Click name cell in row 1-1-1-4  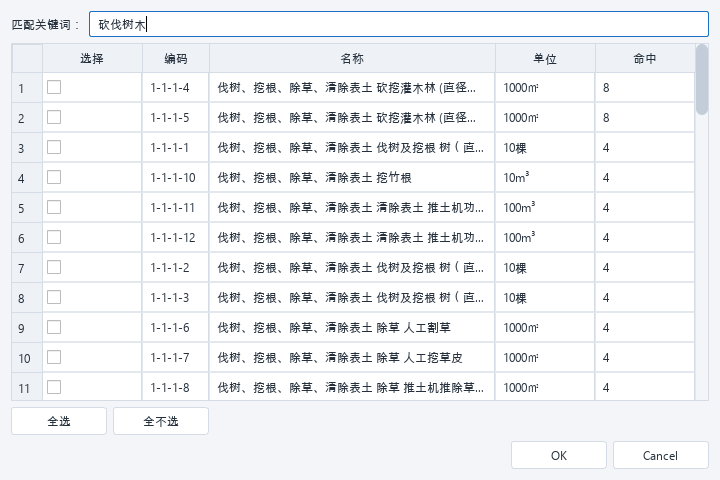(352, 88)
